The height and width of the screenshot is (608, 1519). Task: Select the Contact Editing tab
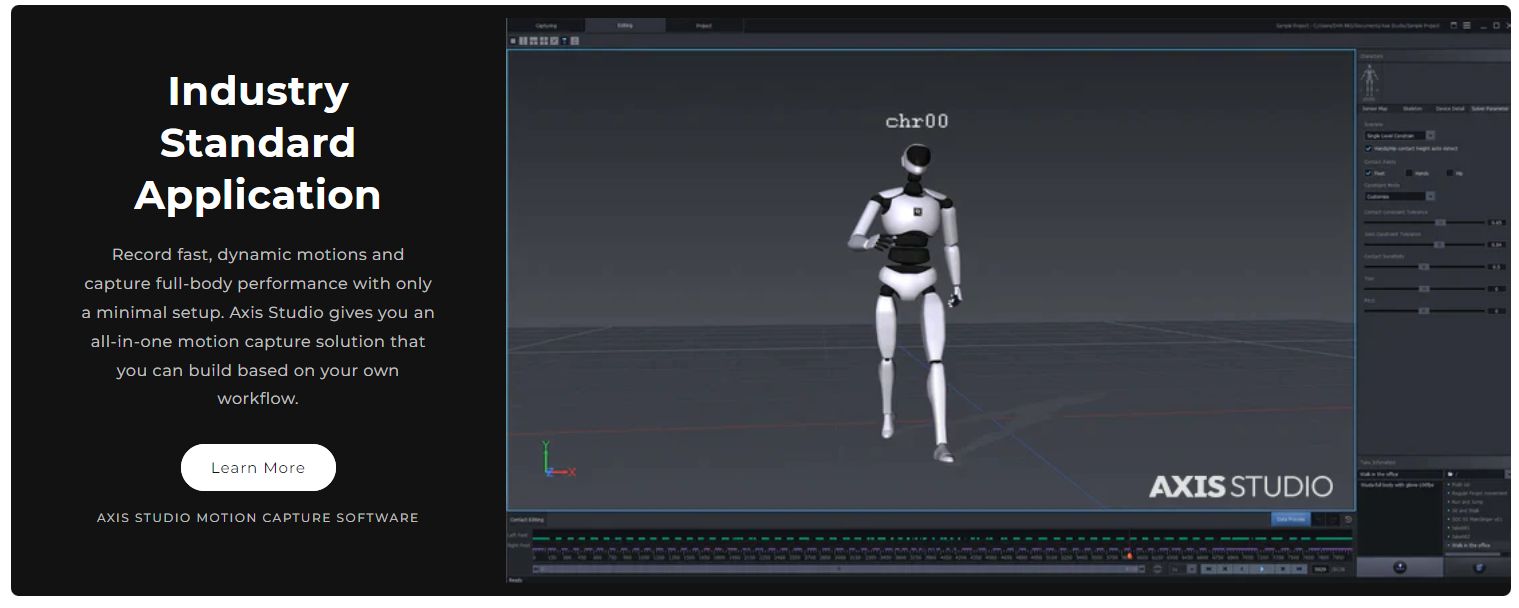click(x=527, y=519)
